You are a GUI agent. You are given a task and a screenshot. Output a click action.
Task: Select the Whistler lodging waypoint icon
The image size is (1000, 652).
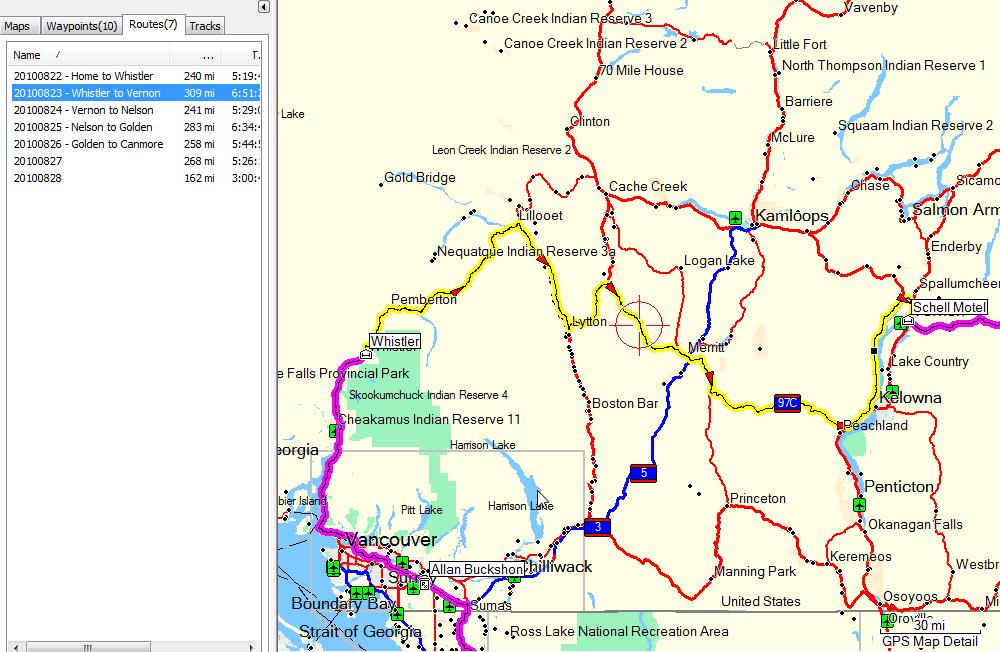(366, 353)
